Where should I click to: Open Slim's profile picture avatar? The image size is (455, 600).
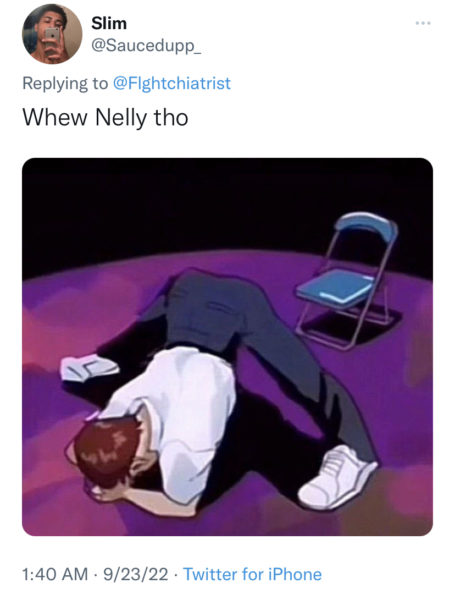coord(52,34)
